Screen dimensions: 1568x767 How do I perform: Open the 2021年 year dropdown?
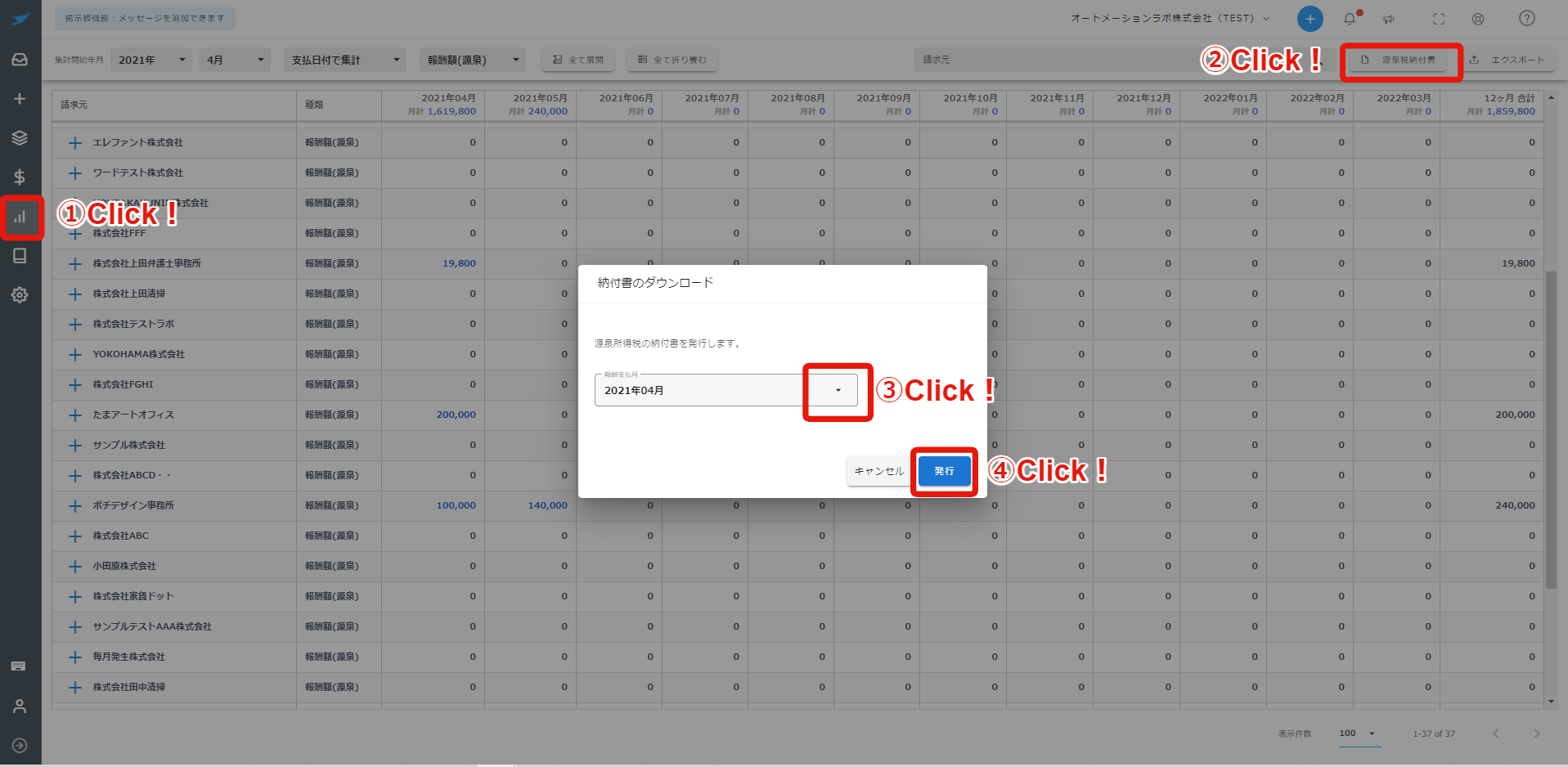click(x=151, y=60)
